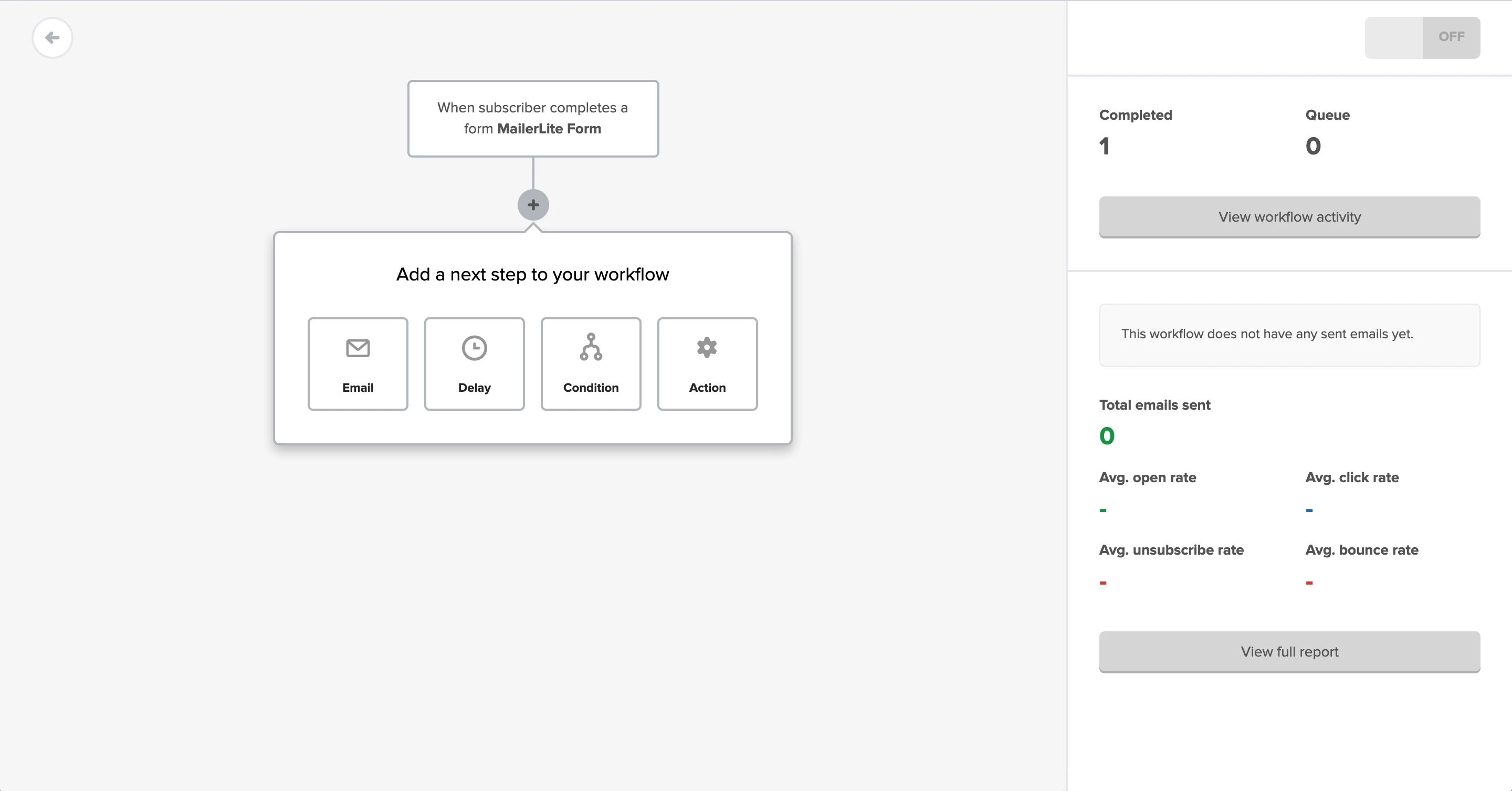Toggle the workflow OFF switch
Viewport: 1512px width, 791px height.
tap(1422, 38)
